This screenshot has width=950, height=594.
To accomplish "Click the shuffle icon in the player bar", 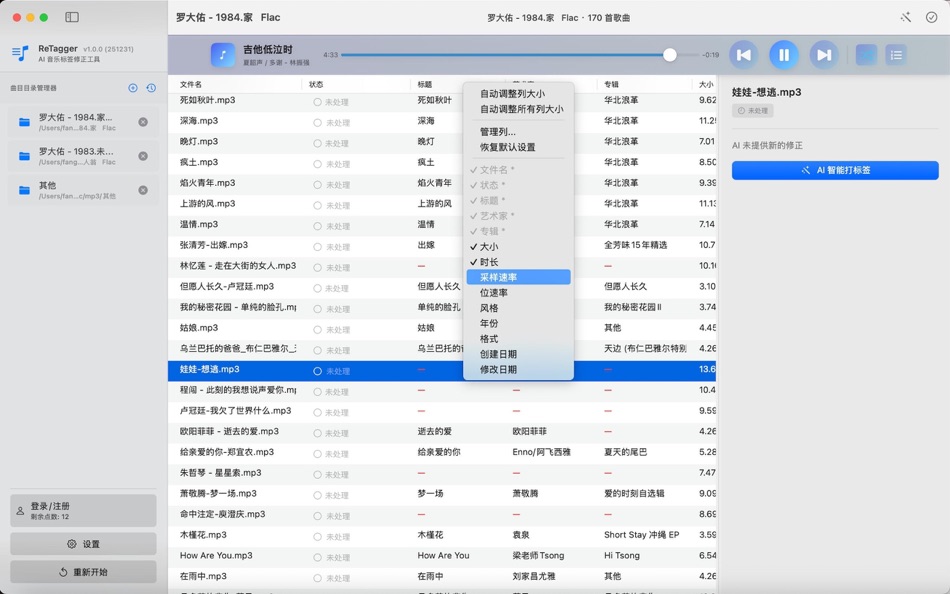I will pyautogui.click(x=866, y=55).
